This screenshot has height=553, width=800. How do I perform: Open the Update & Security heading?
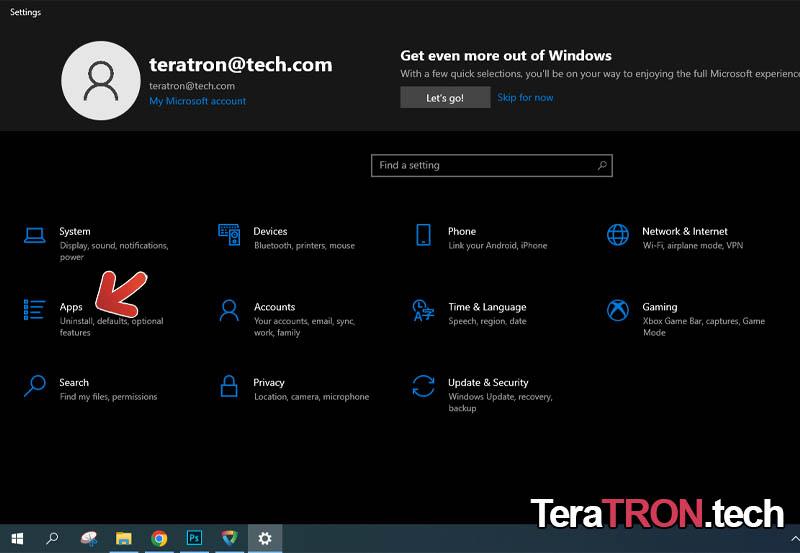click(x=488, y=382)
